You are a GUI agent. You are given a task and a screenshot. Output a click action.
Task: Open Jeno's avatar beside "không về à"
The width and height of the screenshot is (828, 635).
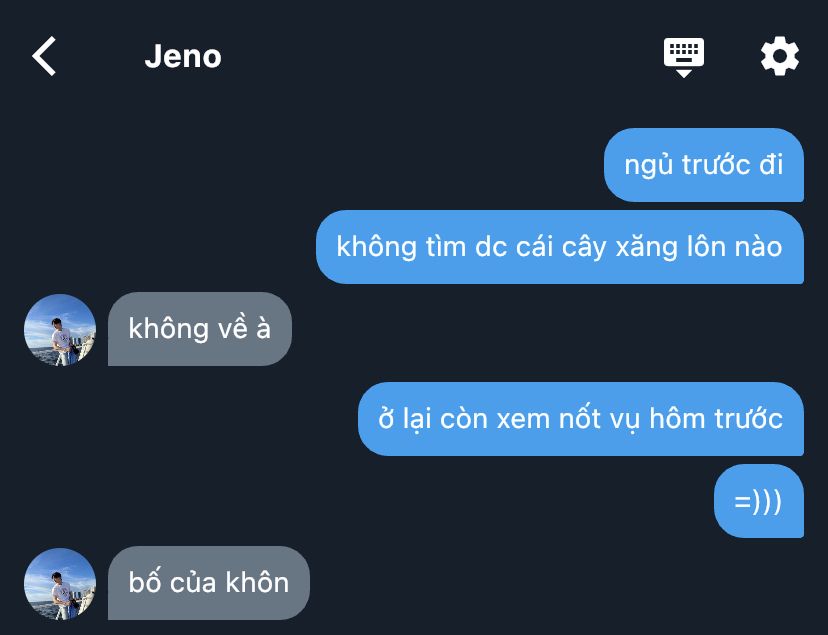(x=60, y=330)
